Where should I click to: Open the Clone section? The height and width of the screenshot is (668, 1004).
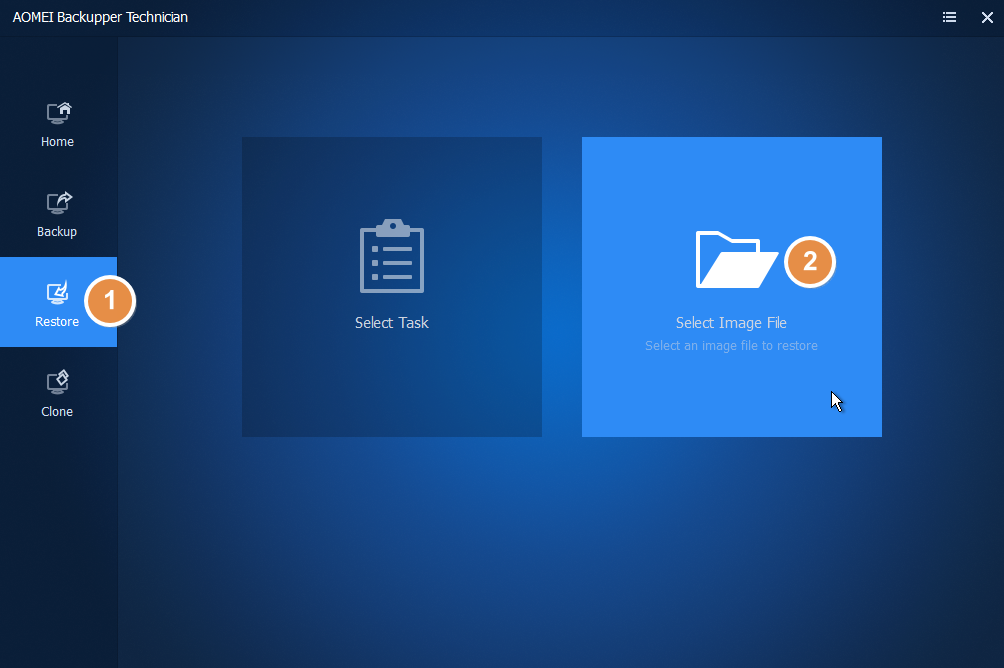[58, 393]
